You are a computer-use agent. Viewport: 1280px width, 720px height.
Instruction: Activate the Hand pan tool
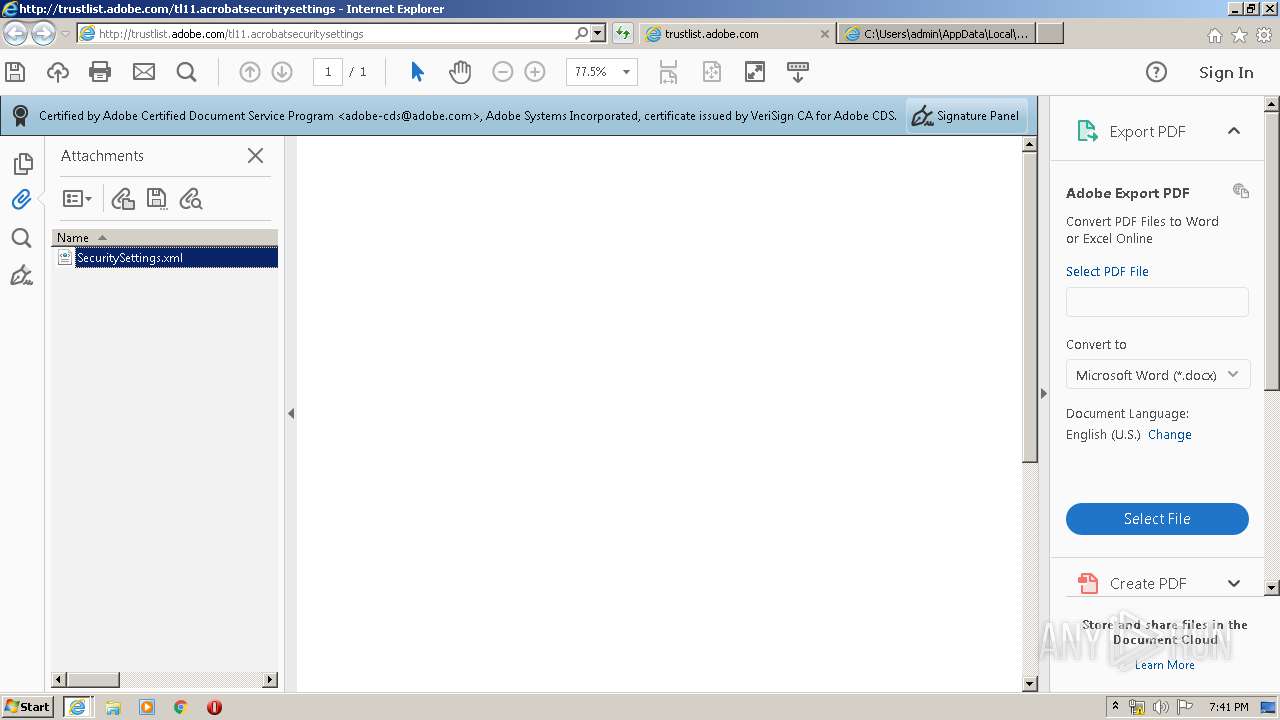[x=459, y=72]
